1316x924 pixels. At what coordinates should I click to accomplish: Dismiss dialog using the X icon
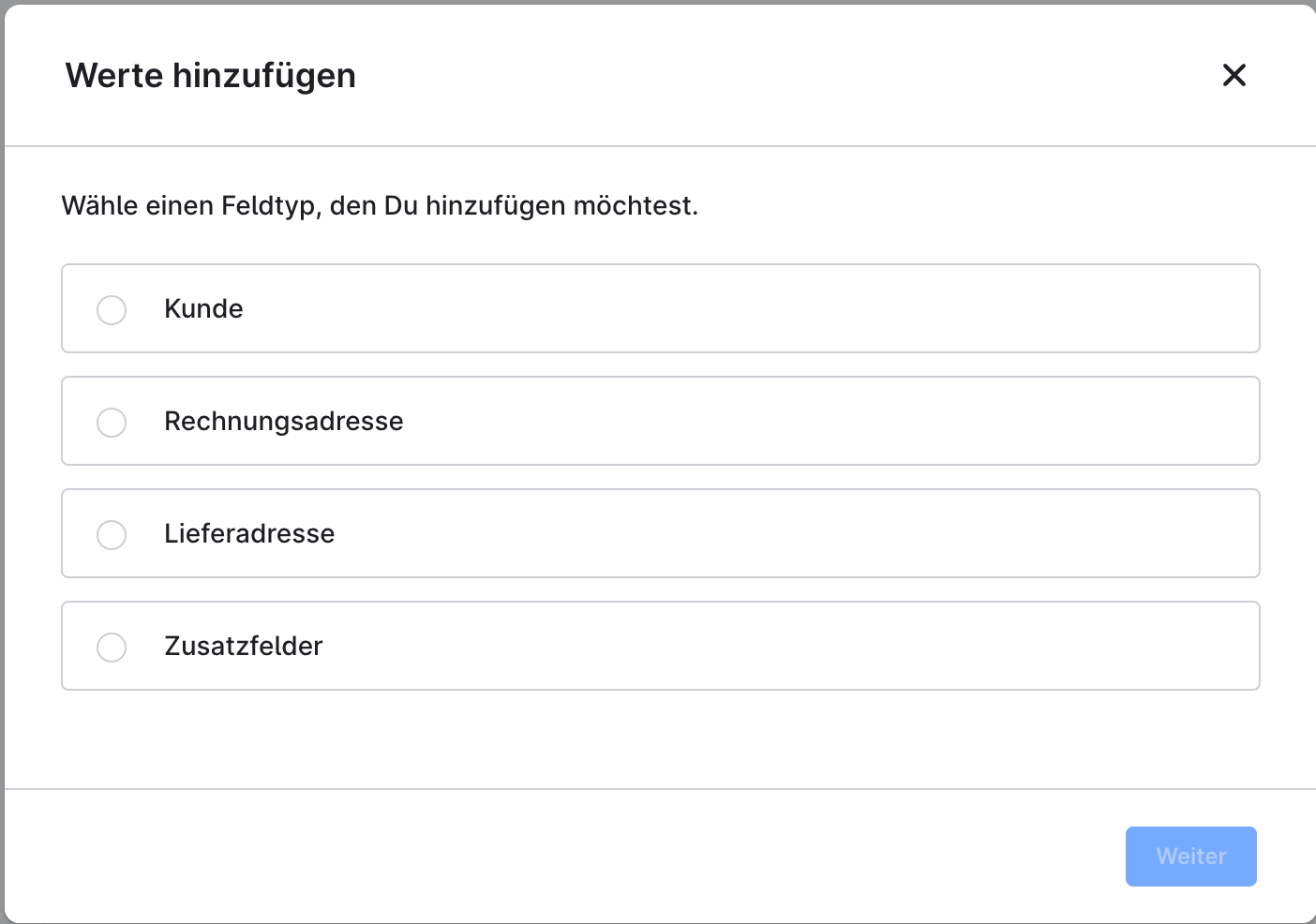click(1234, 75)
